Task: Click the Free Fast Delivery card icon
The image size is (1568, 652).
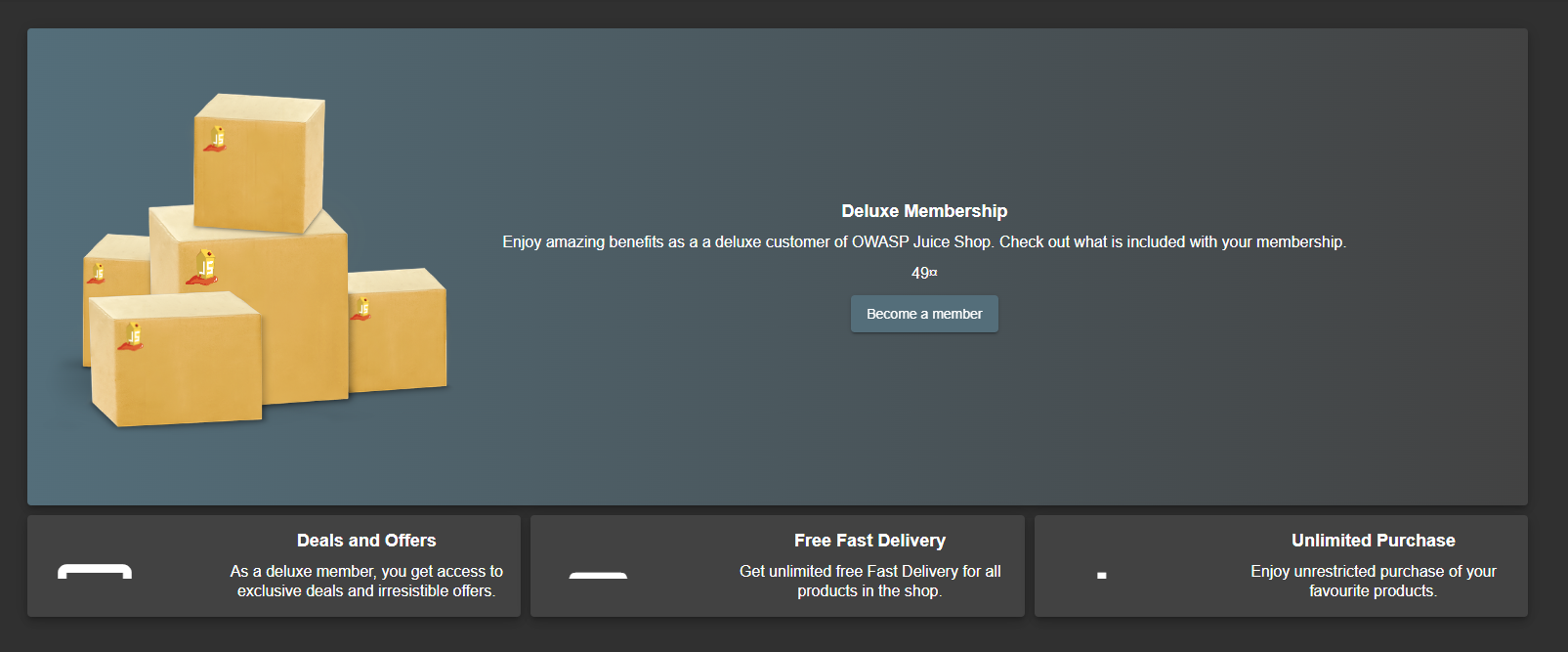Action: pos(598,576)
